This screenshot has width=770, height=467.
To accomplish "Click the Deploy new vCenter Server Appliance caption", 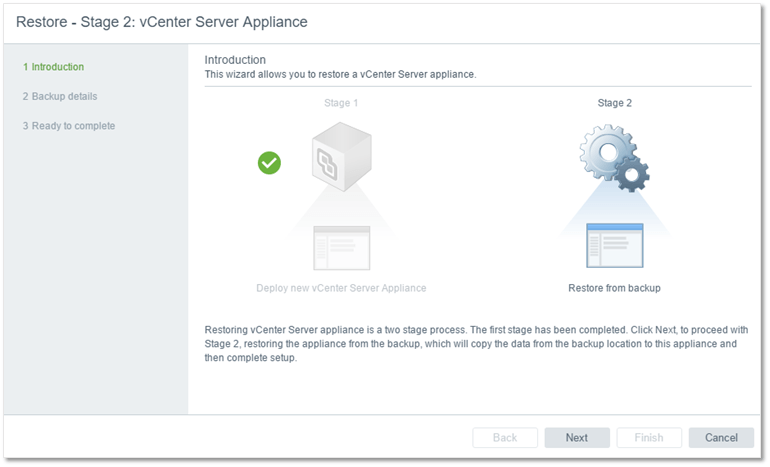I will (x=341, y=288).
